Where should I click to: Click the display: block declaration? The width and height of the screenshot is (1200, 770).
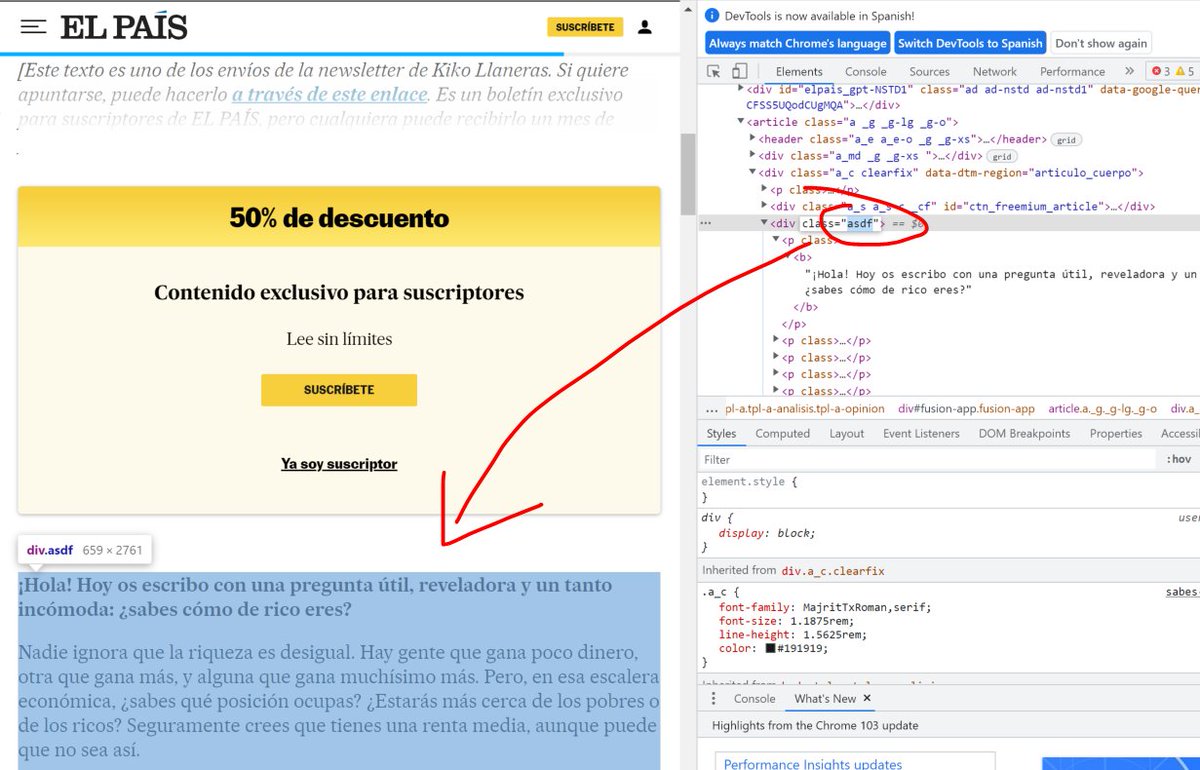click(x=767, y=533)
